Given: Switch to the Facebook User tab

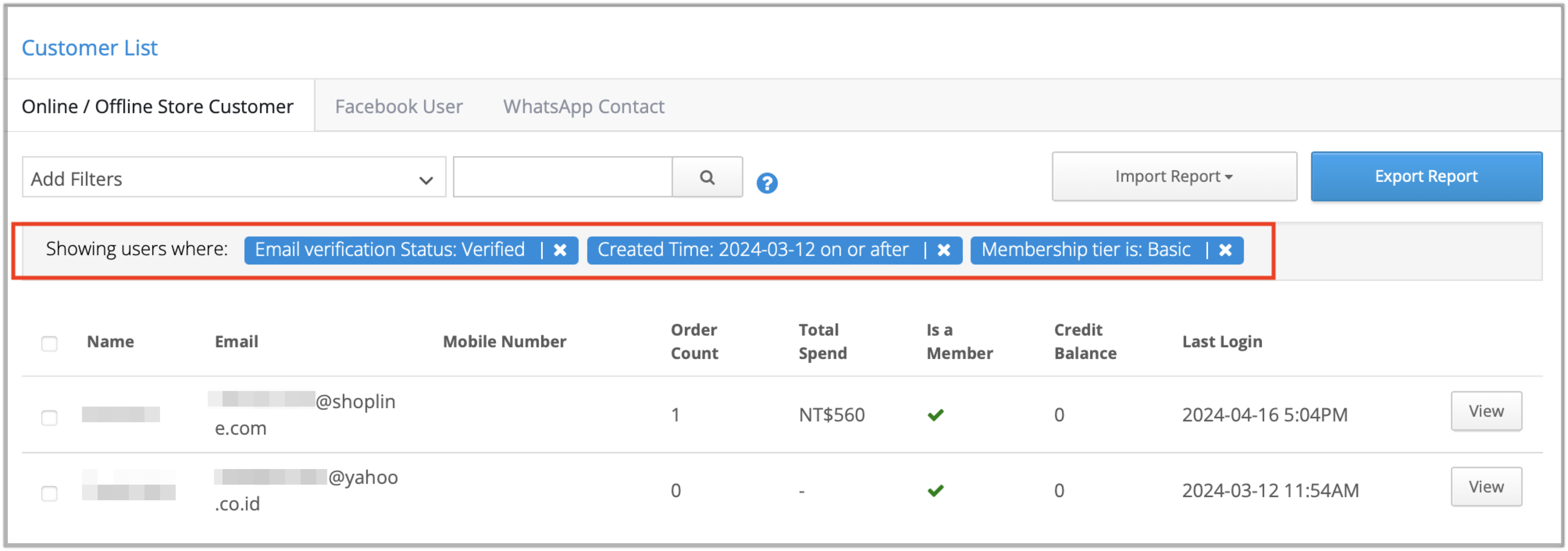Looking at the screenshot, I should click(399, 107).
